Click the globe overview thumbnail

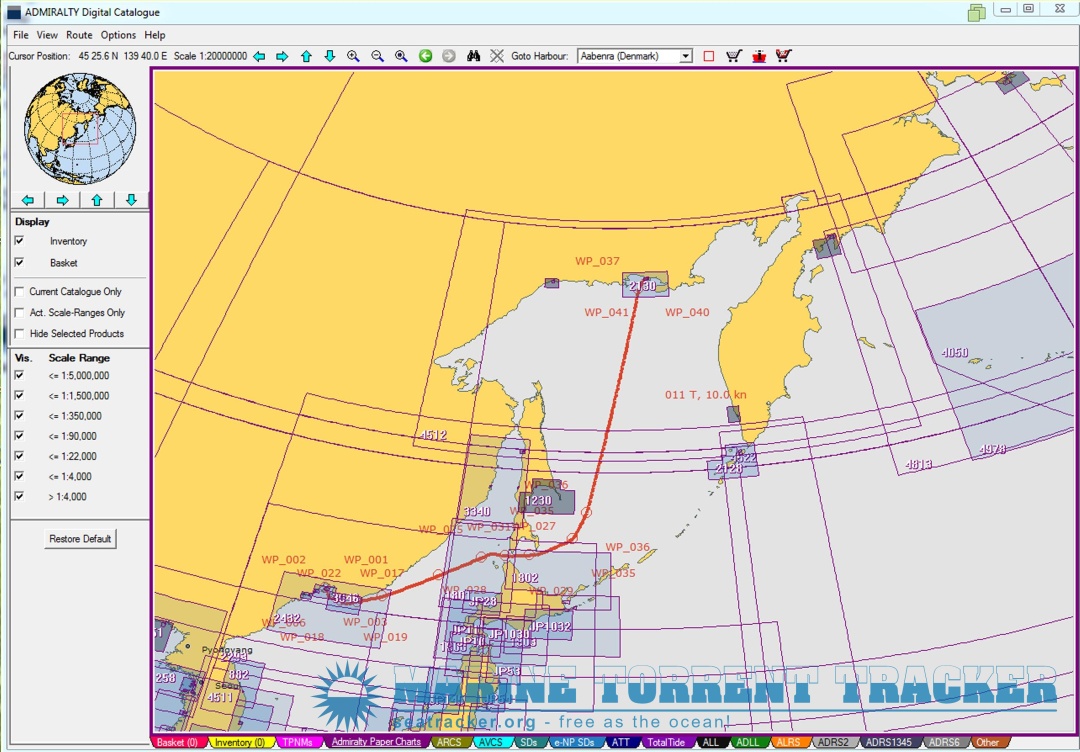click(79, 129)
